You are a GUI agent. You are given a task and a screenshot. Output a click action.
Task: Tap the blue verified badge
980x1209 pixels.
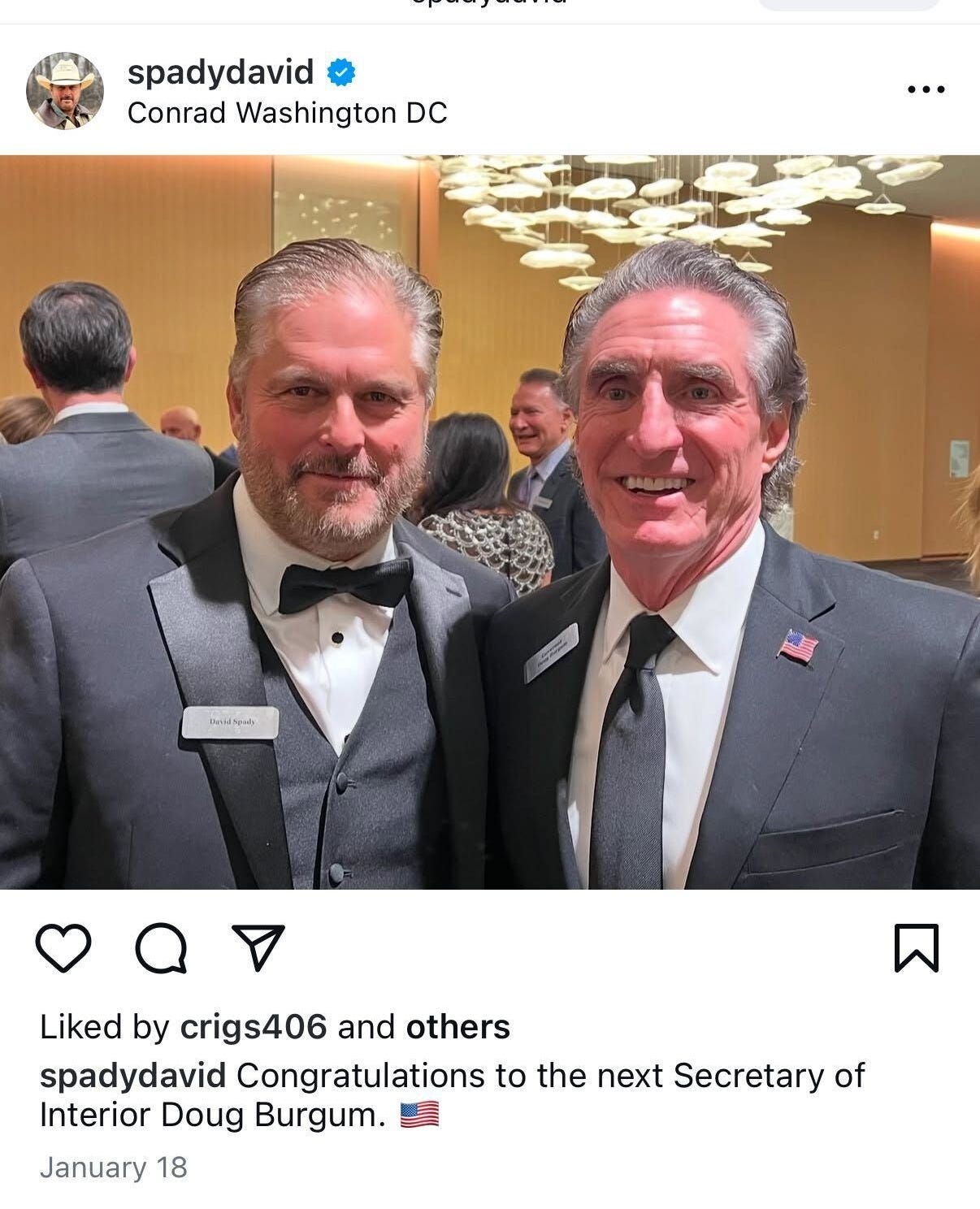click(341, 73)
